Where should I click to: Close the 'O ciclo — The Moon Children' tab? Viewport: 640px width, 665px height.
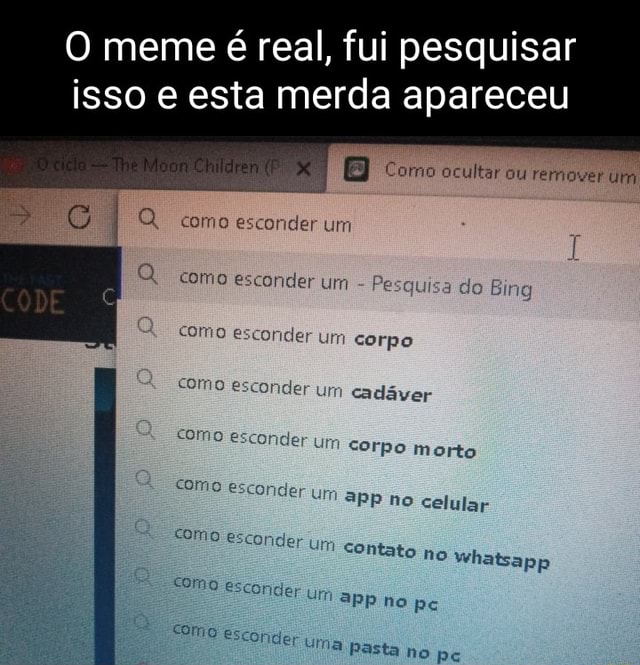pyautogui.click(x=304, y=170)
